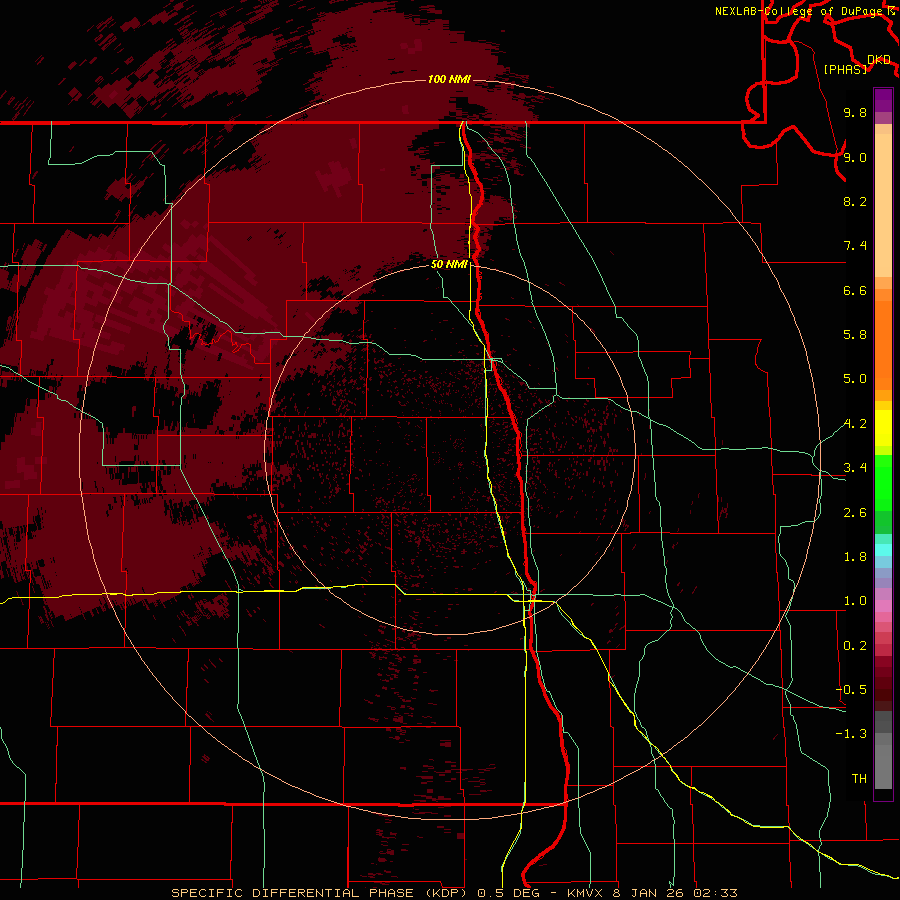This screenshot has height=900, width=900.
Task: Click the 1.8 value on color scale
Action: tap(855, 557)
